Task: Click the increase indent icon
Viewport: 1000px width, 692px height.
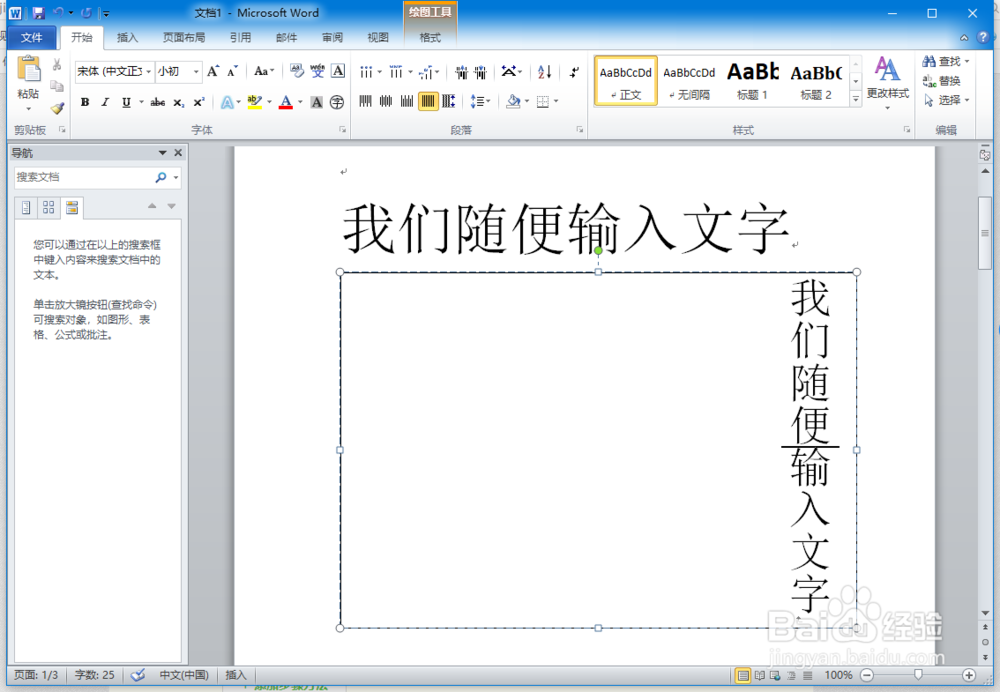Action: 480,71
